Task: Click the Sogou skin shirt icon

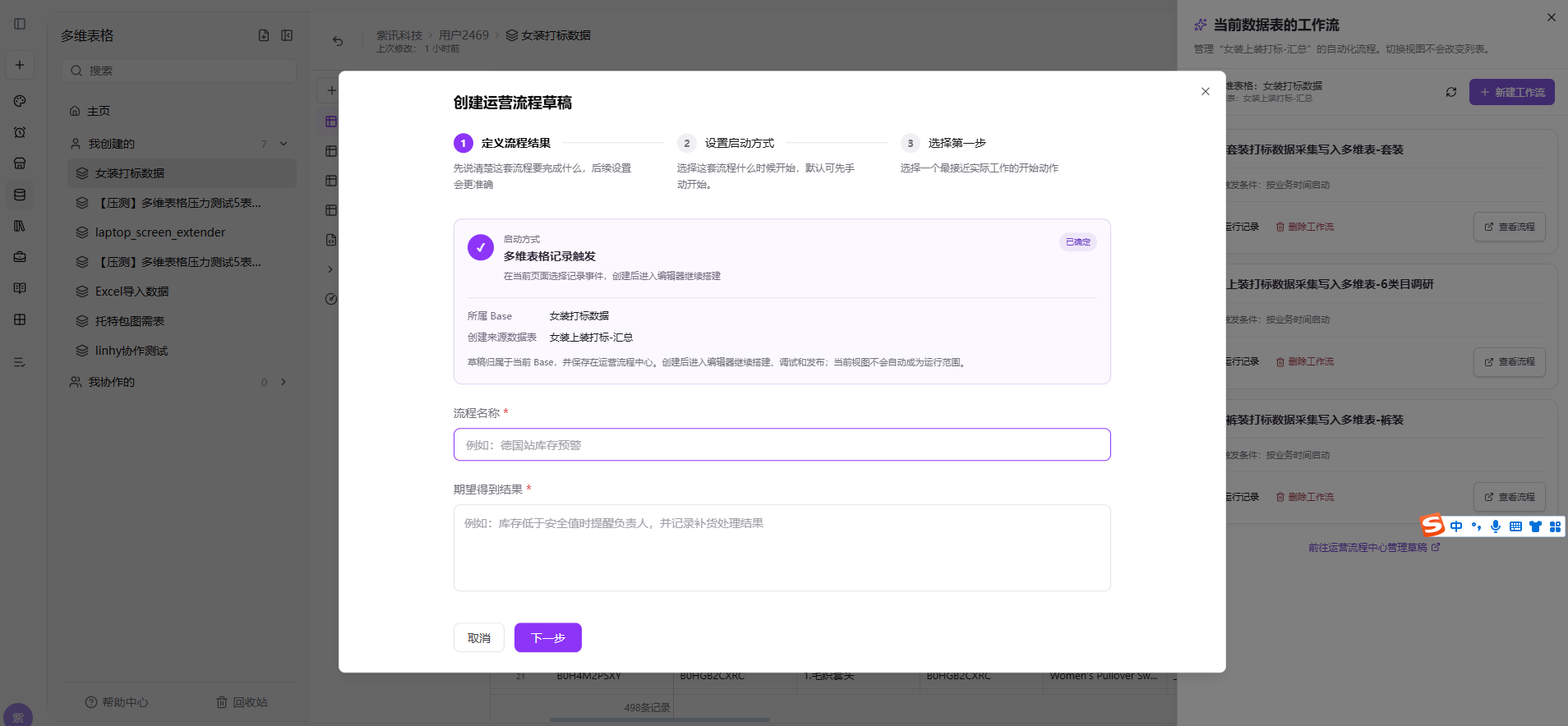Action: point(1535,526)
